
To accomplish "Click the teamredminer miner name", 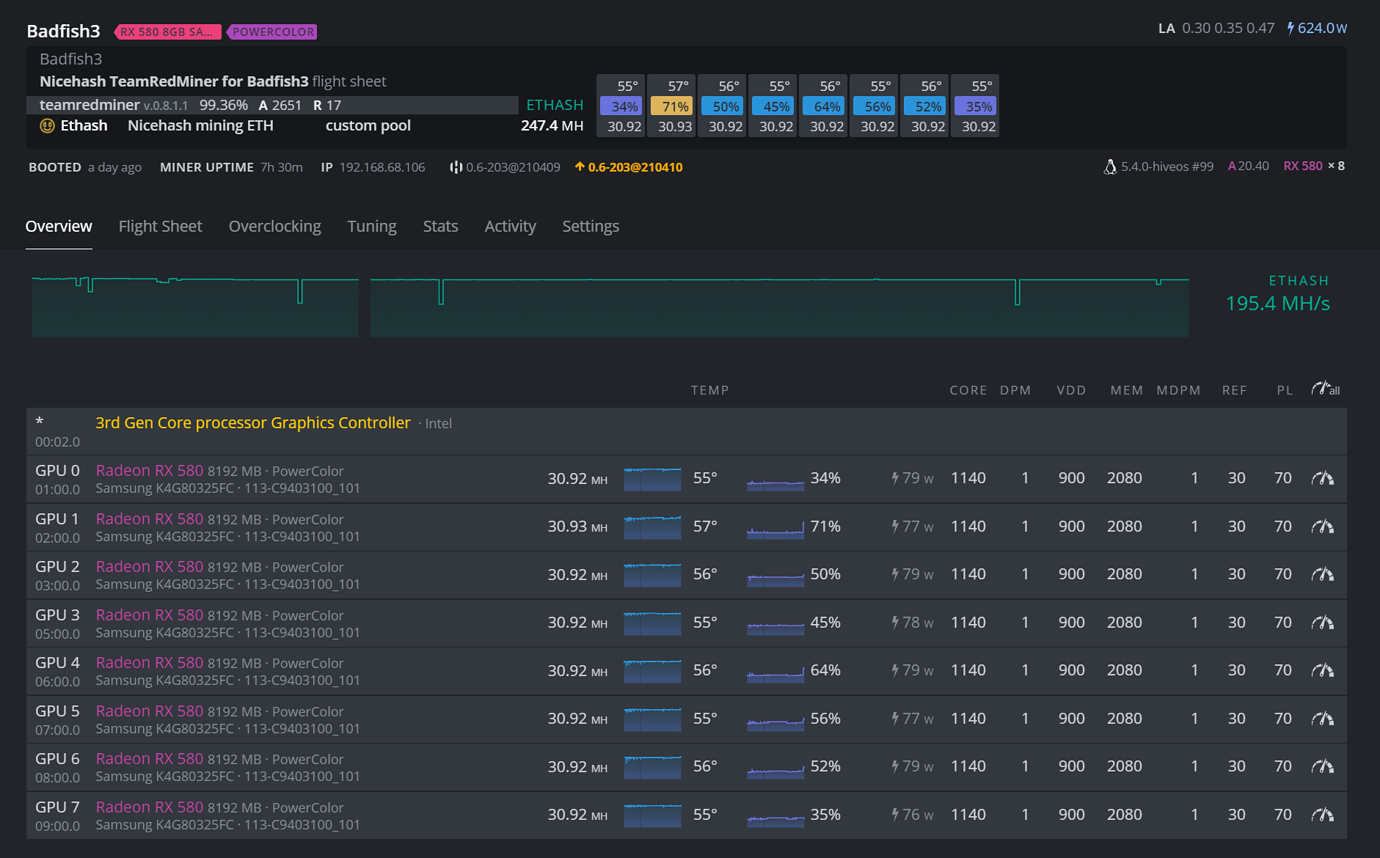I will [90, 105].
